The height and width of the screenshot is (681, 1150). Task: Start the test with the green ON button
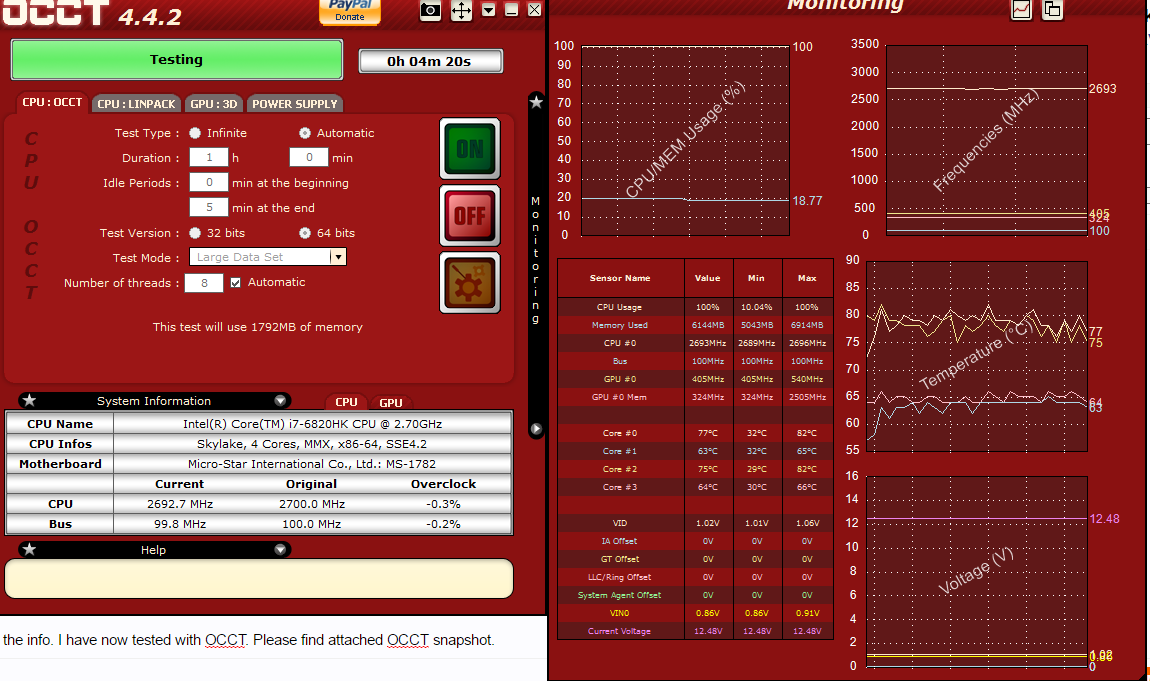coord(470,149)
